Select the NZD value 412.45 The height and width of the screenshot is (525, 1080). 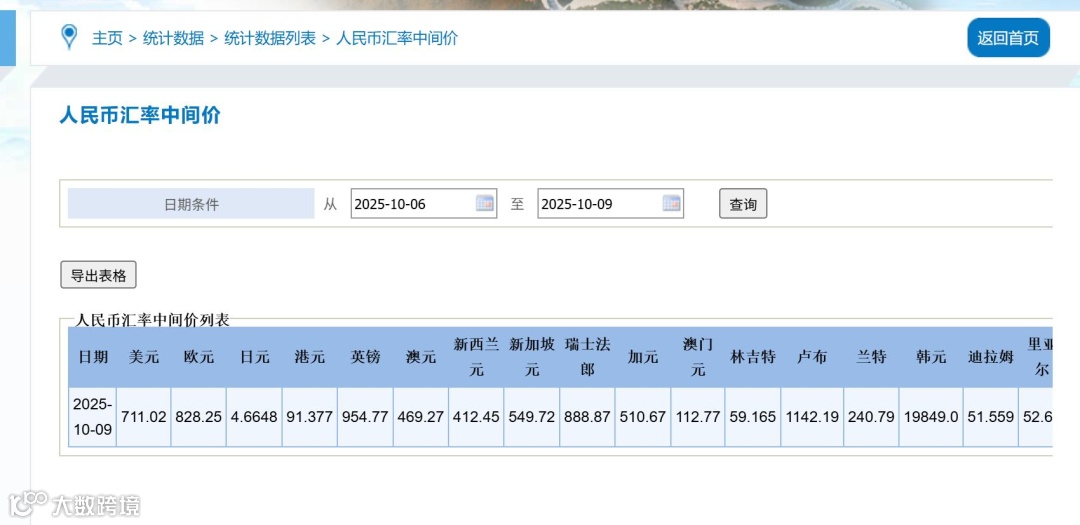476,417
